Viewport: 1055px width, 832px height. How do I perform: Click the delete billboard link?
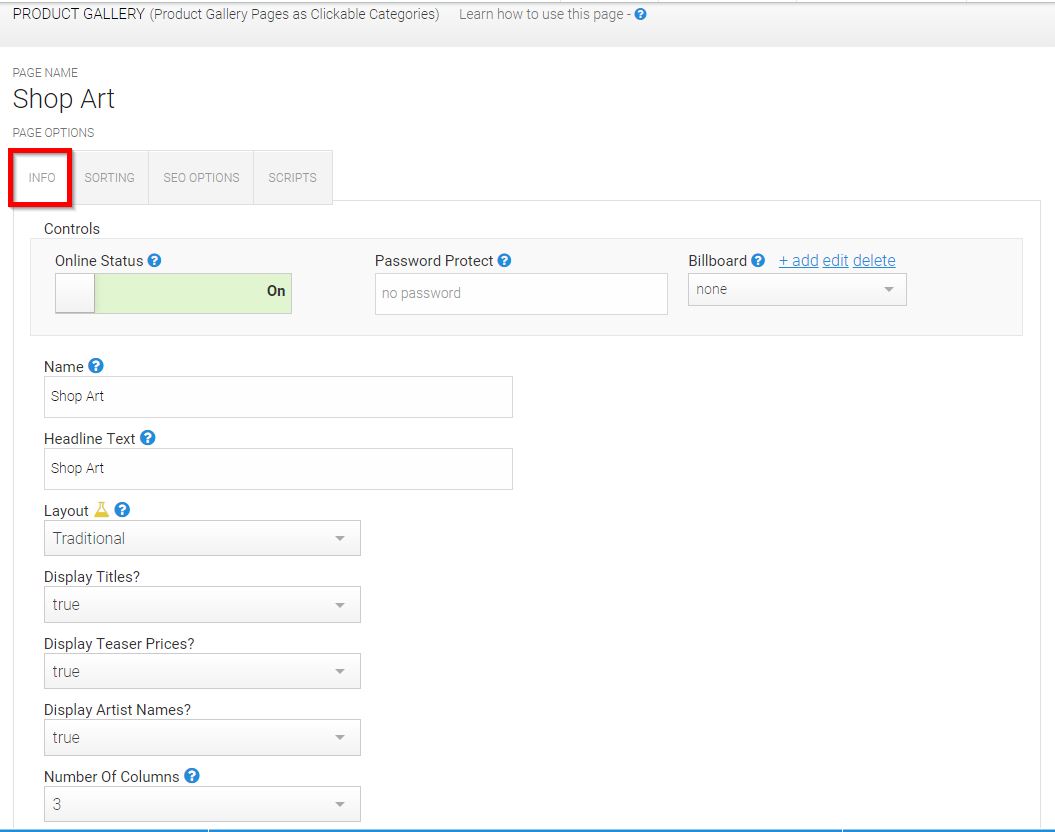click(x=874, y=260)
